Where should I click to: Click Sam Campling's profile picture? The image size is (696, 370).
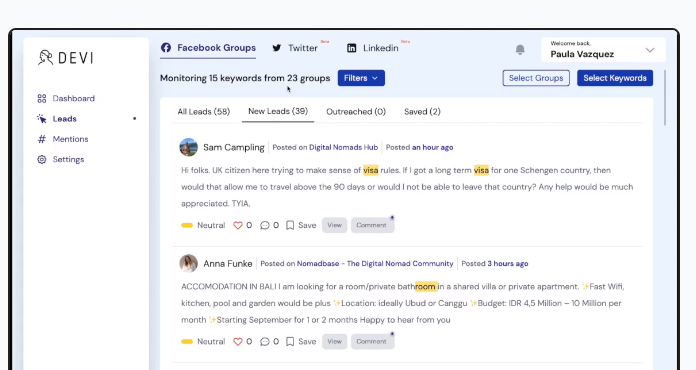coord(189,147)
